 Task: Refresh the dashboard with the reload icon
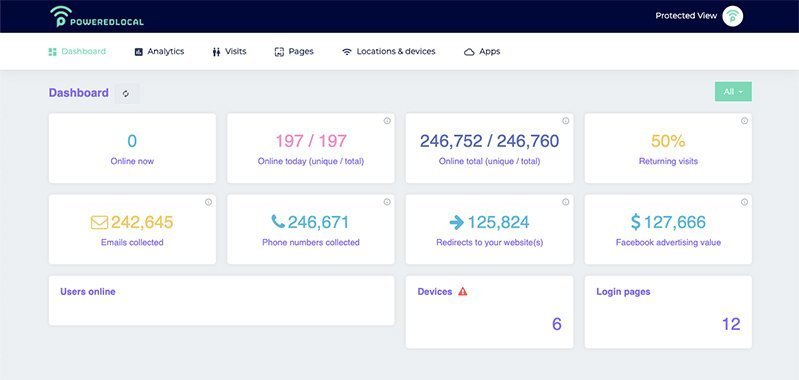point(126,94)
